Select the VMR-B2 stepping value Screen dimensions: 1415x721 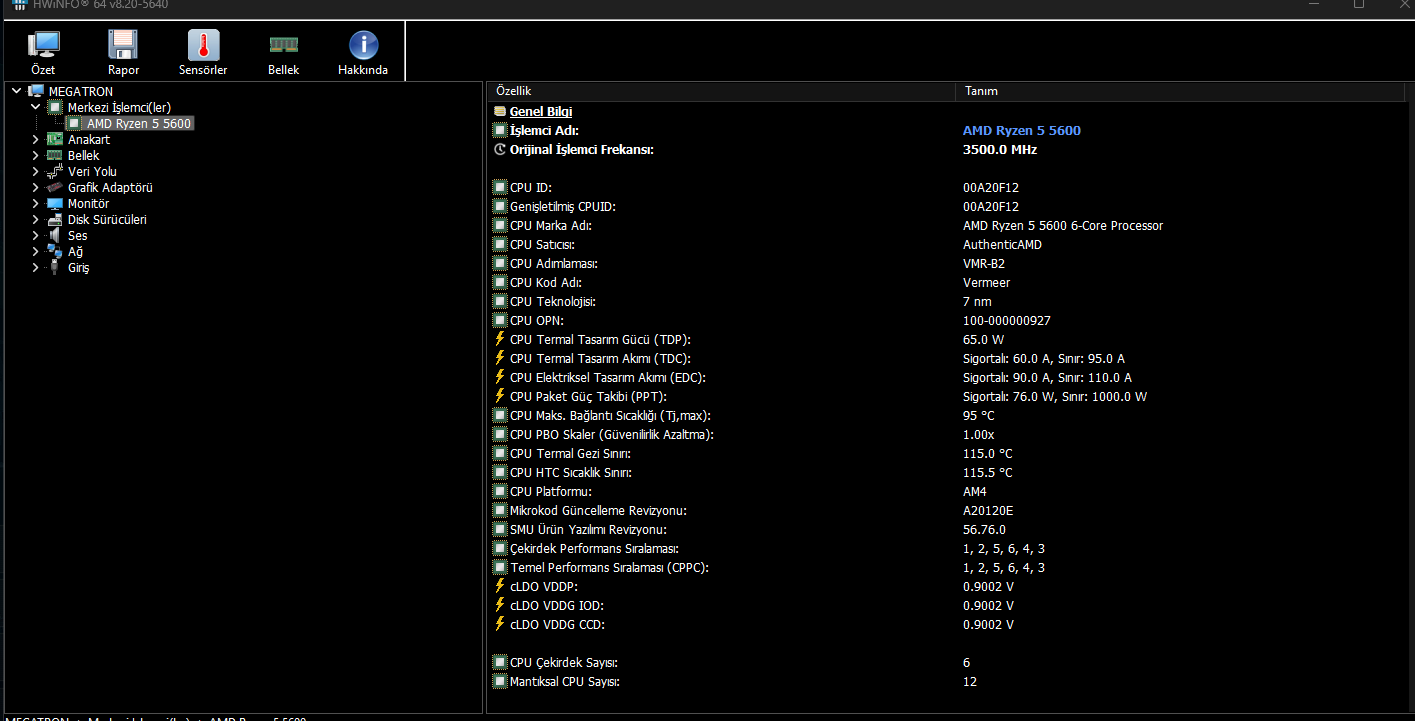(x=984, y=264)
